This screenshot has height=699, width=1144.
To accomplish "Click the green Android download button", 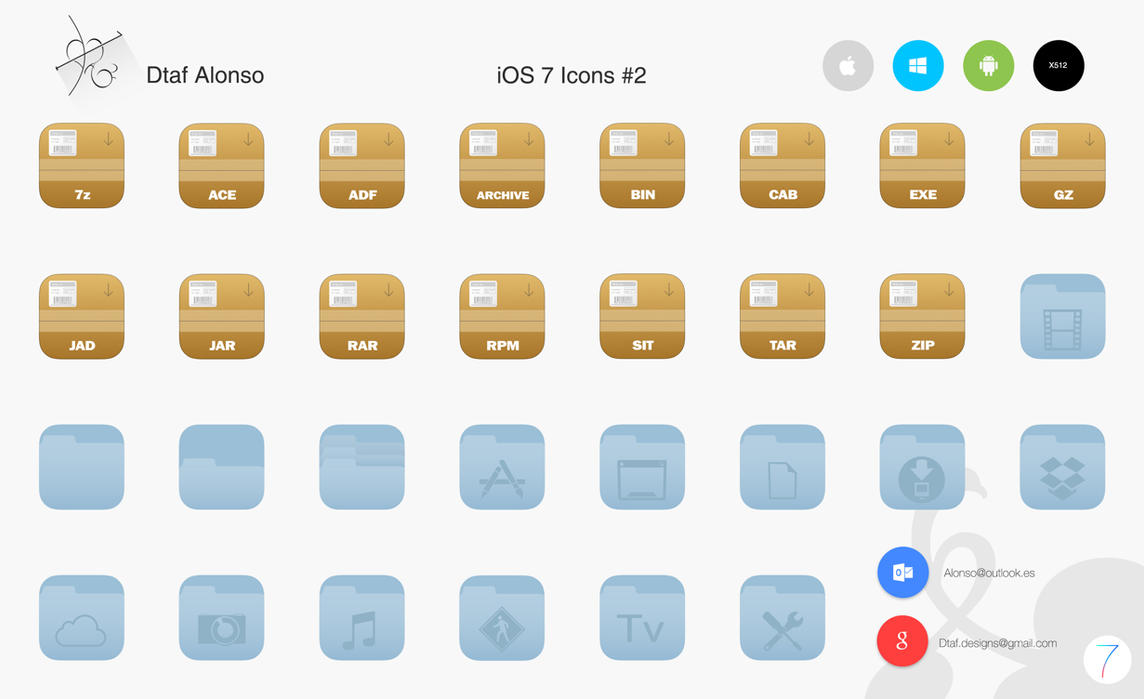I will [x=988, y=65].
